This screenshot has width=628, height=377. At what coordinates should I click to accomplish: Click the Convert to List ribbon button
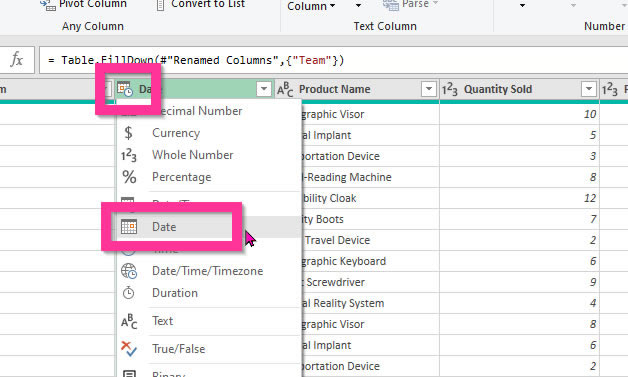(200, 5)
